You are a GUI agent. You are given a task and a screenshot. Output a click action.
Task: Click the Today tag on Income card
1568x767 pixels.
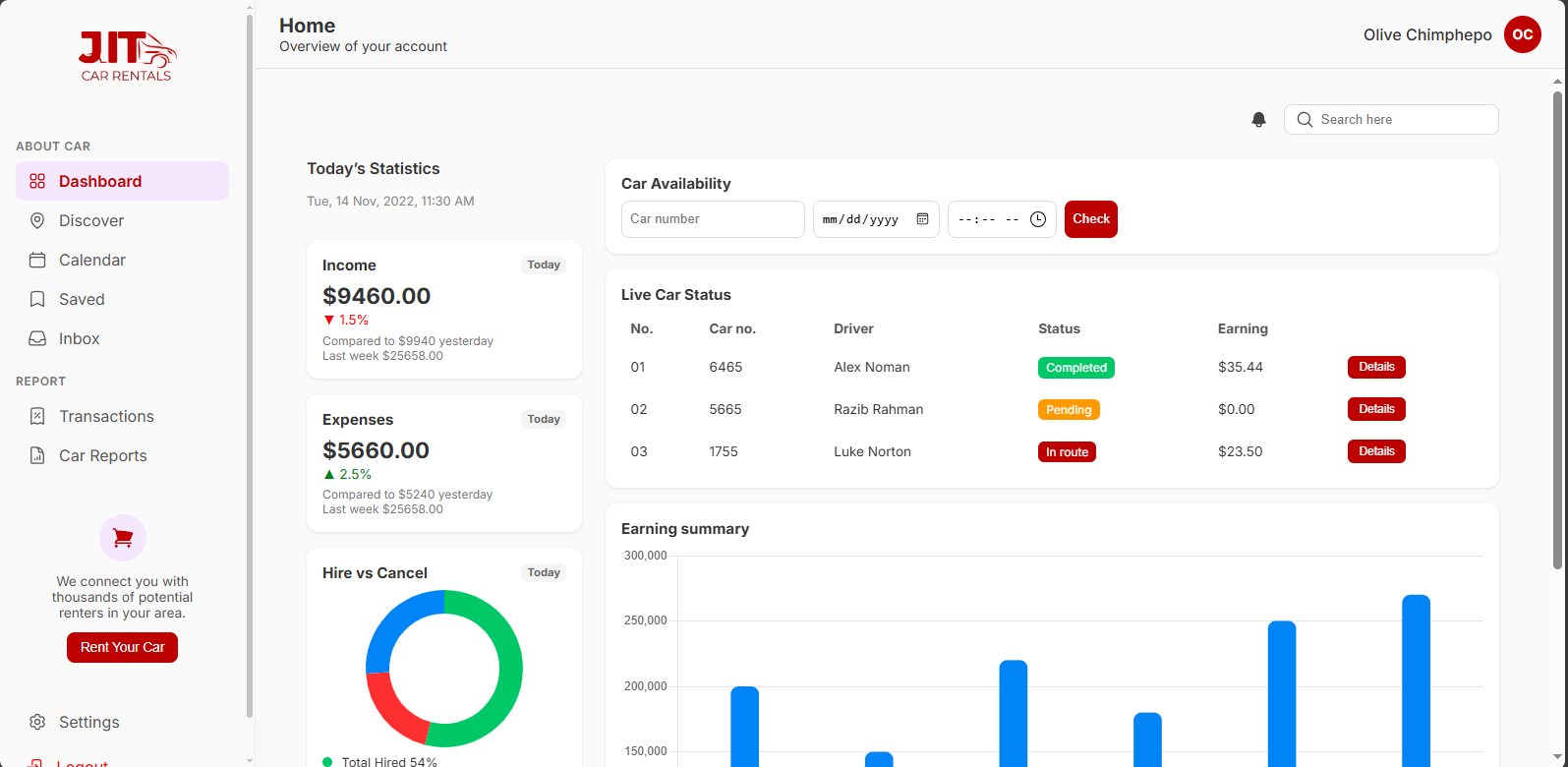click(x=544, y=265)
